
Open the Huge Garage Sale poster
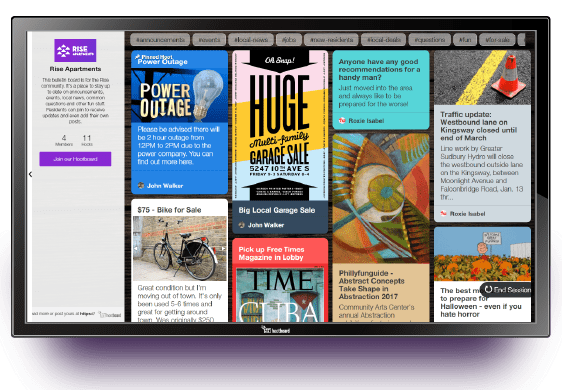280,125
